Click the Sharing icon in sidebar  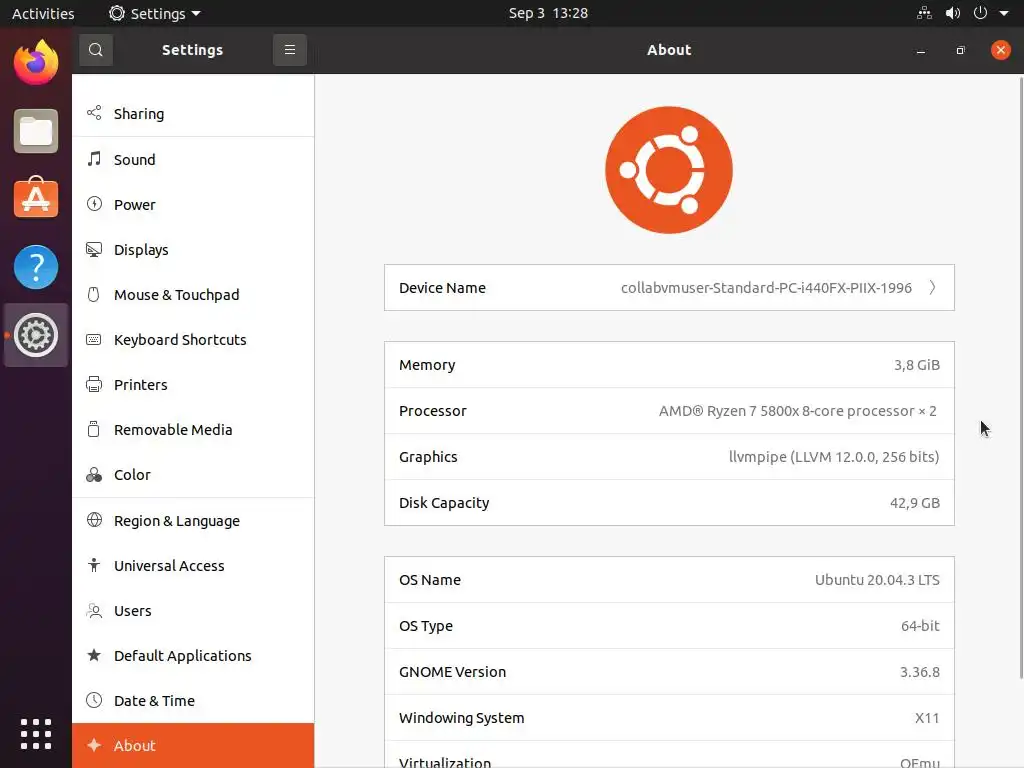point(94,113)
